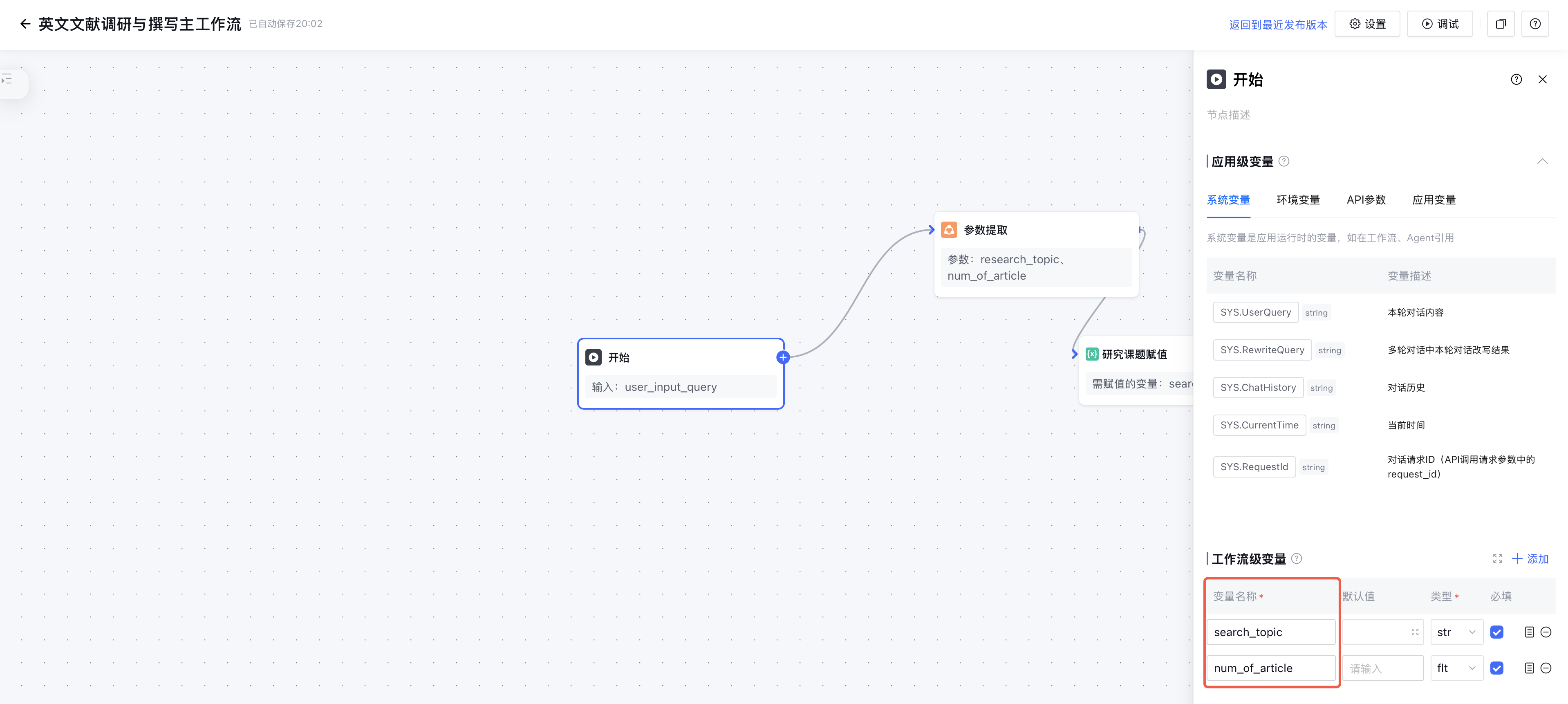Click the 调试 debug button
The height and width of the screenshot is (704, 1568).
[1440, 24]
